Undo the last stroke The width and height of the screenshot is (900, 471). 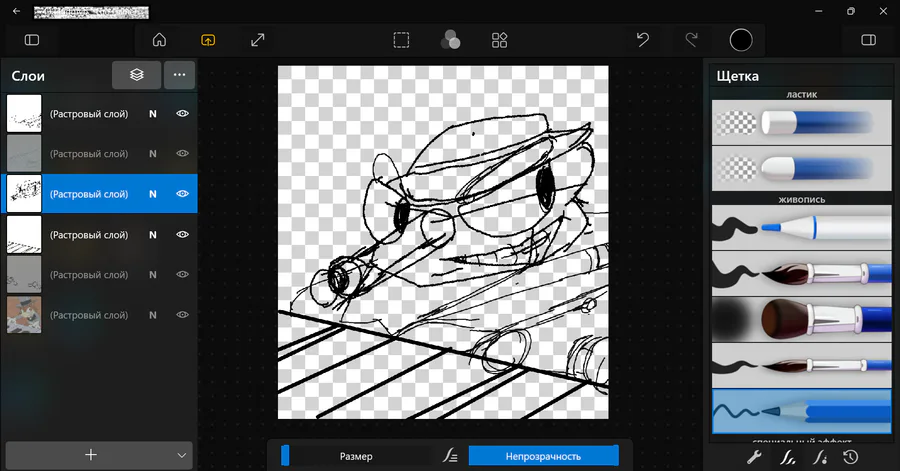[642, 40]
